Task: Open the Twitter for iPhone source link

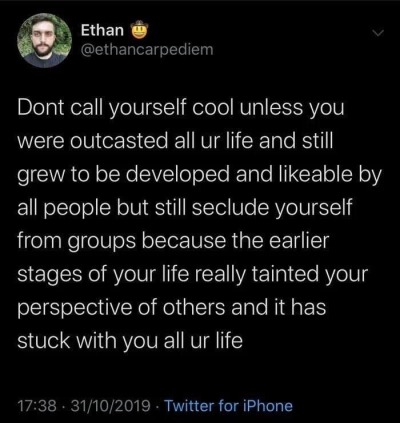Action: click(x=229, y=406)
